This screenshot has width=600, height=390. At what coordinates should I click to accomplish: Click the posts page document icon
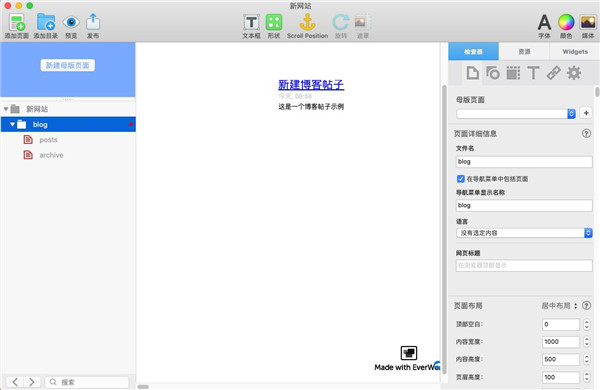(28, 140)
